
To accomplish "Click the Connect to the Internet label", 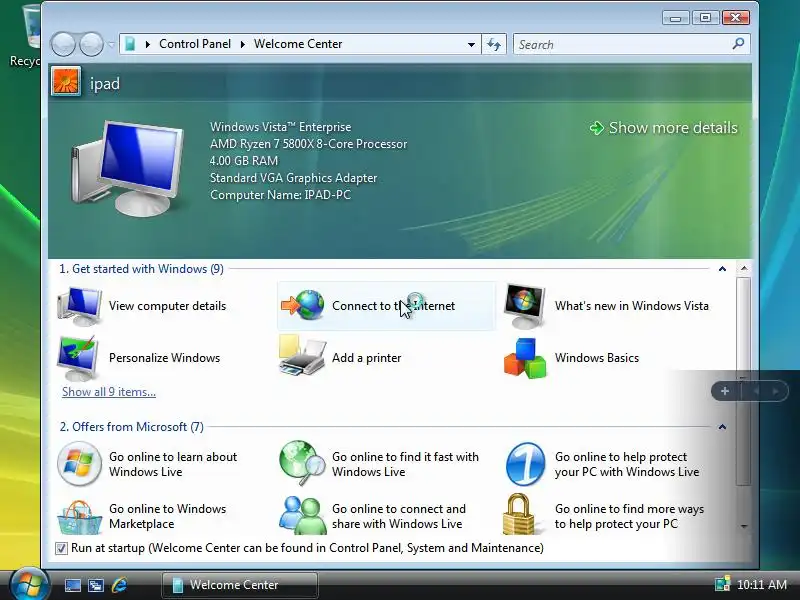I will (x=393, y=306).
